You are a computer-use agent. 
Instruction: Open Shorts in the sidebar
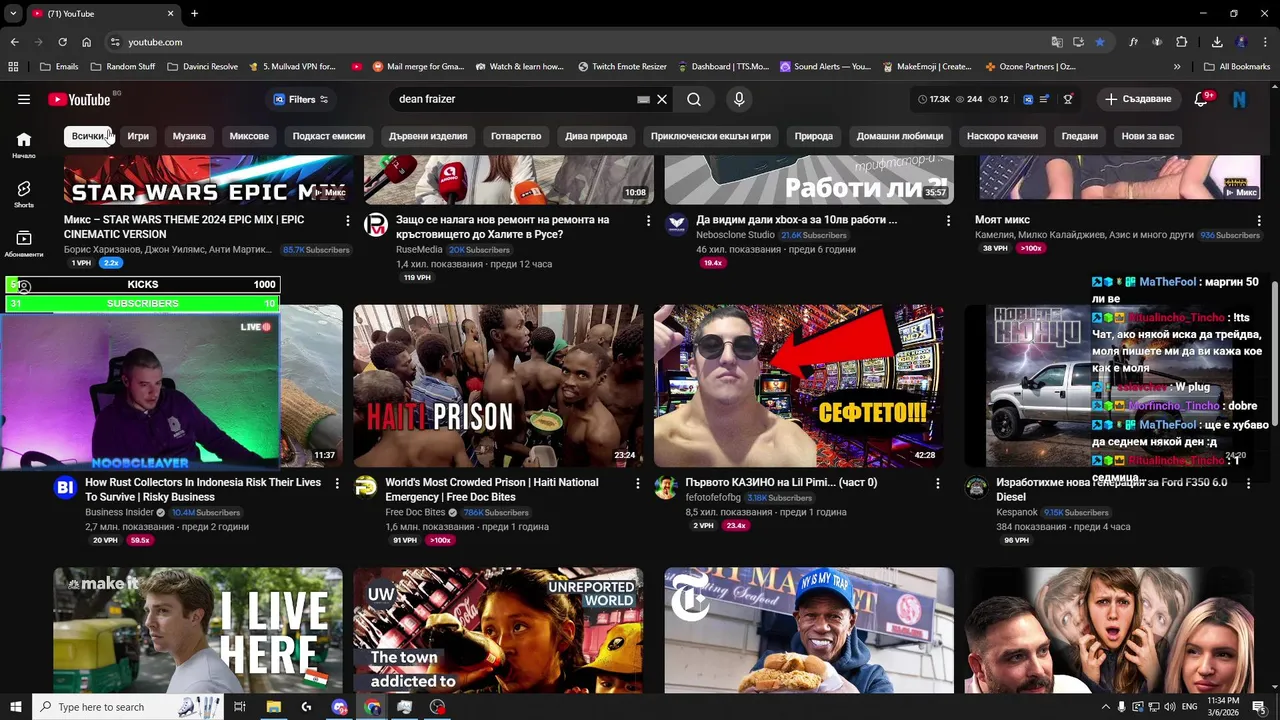[x=24, y=194]
